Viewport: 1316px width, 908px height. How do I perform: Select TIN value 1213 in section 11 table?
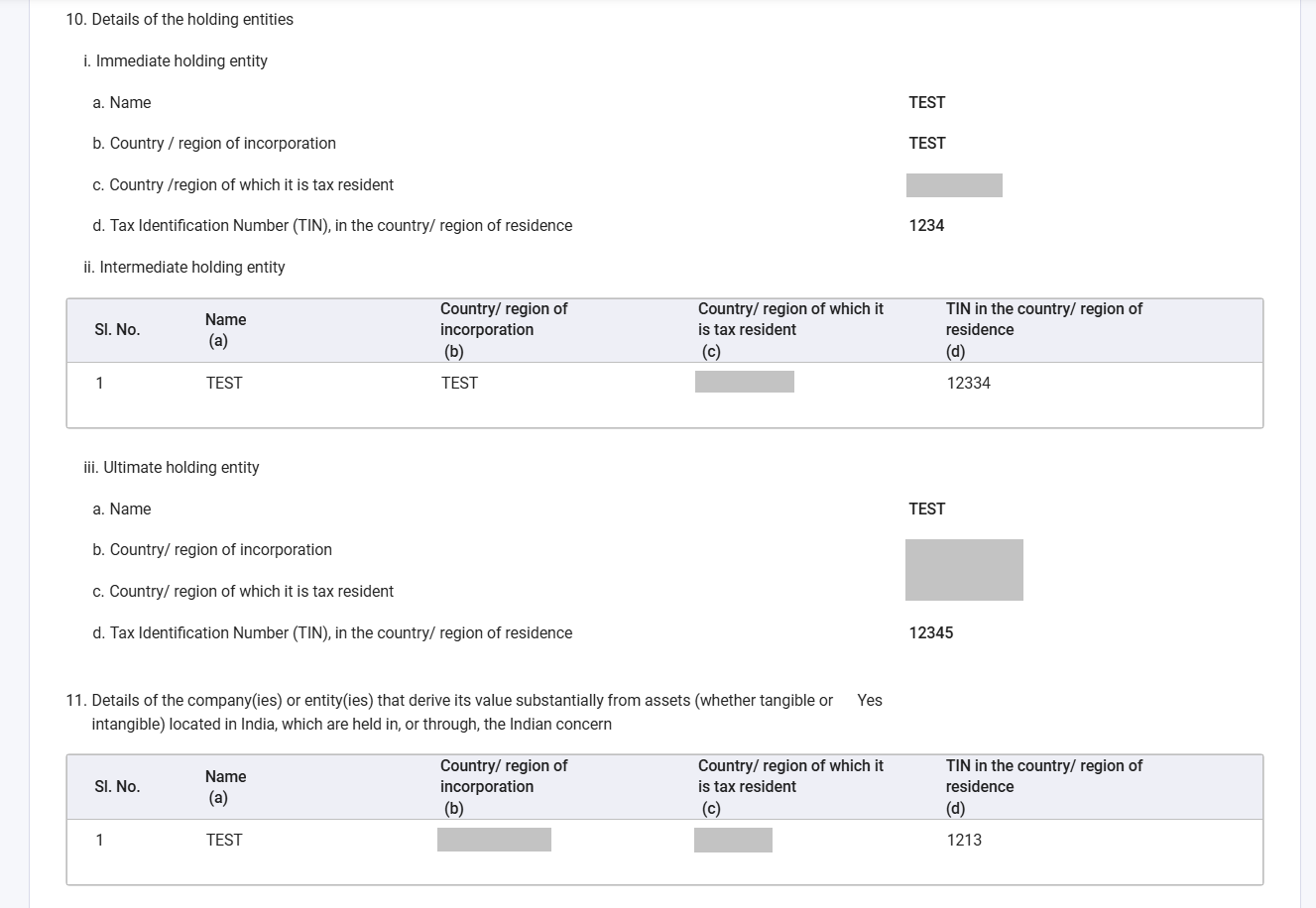coord(964,840)
